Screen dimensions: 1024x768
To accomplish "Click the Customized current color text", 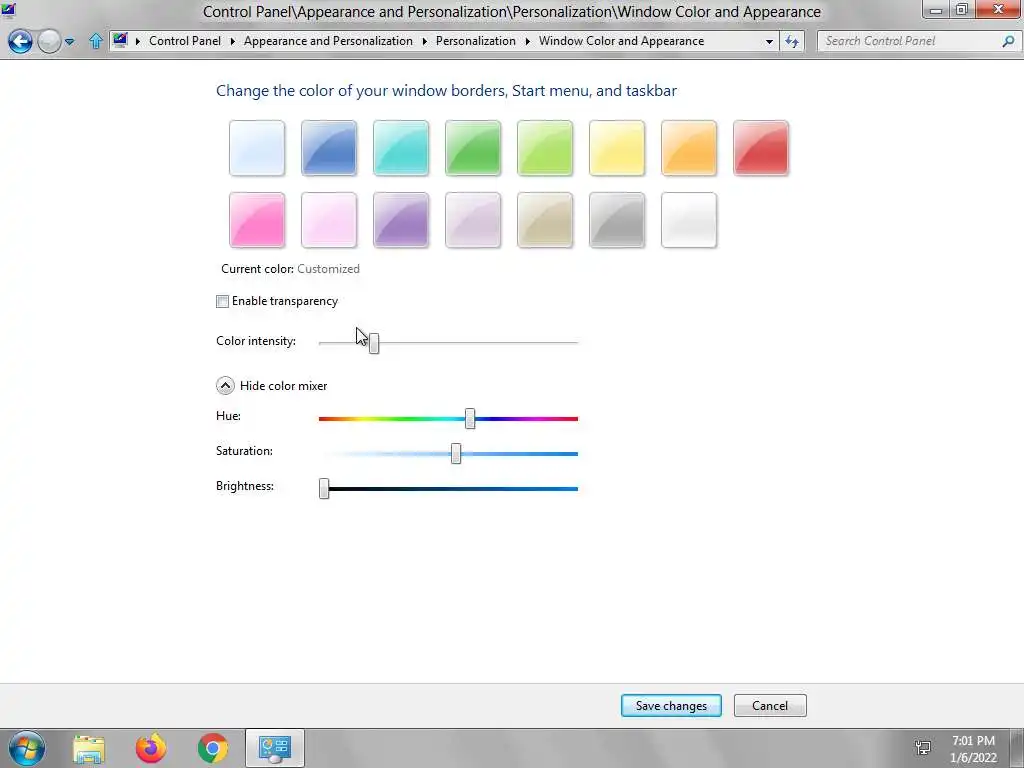I will point(328,269).
